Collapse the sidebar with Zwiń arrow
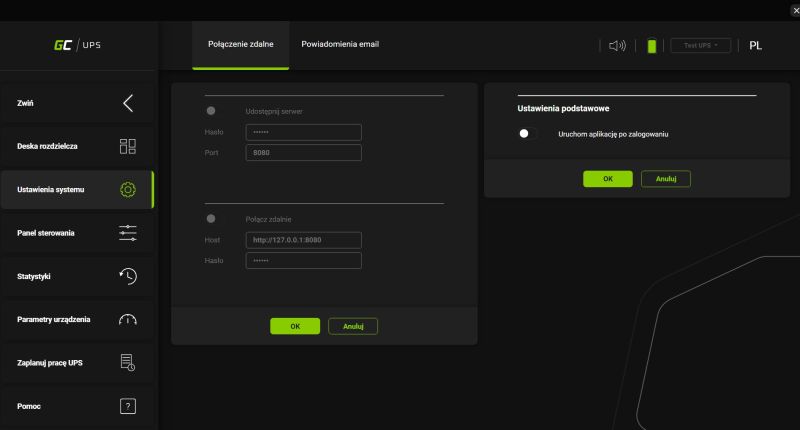The height and width of the screenshot is (430, 800). coord(128,103)
